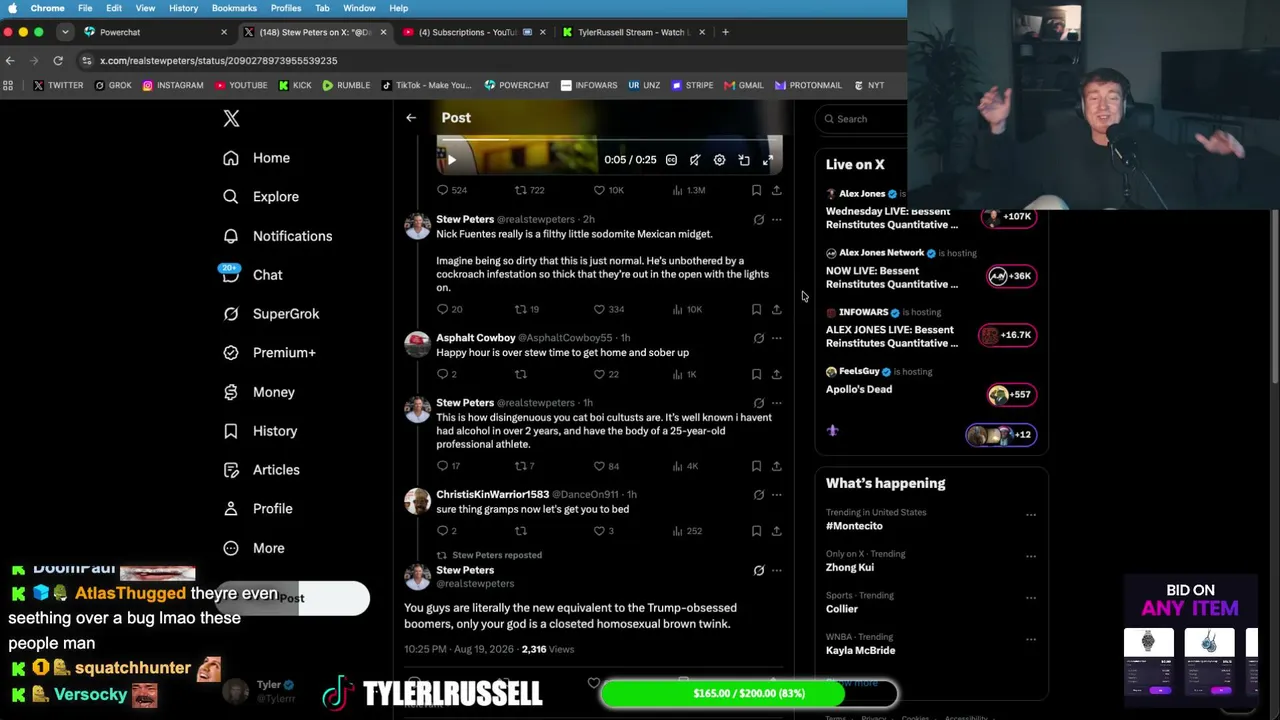The image size is (1280, 720).
Task: Open more options on ChristisKinWarrior1583's post
Action: [776, 495]
